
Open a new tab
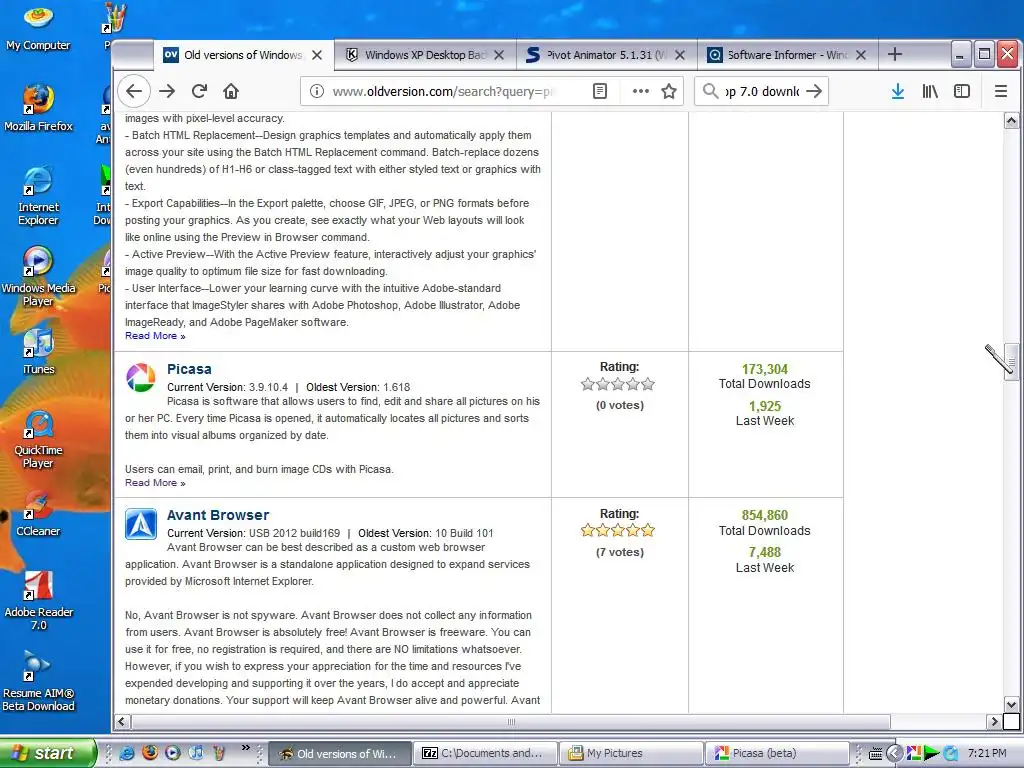coord(895,55)
